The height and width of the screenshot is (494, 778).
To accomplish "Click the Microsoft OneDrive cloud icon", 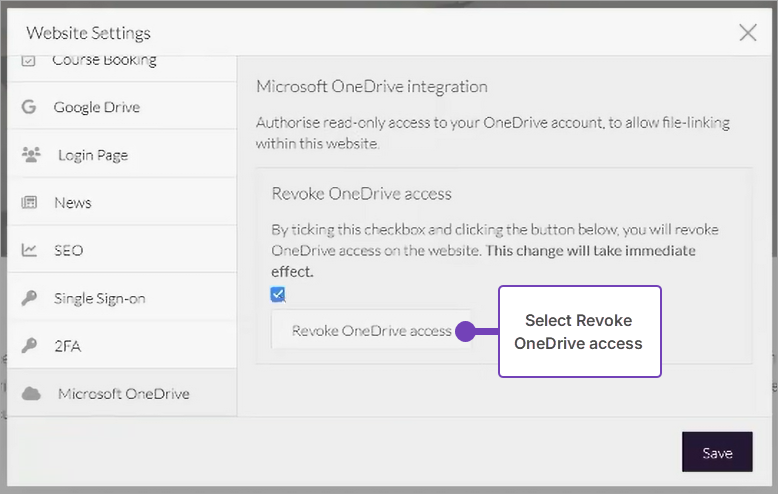I will coord(31,394).
